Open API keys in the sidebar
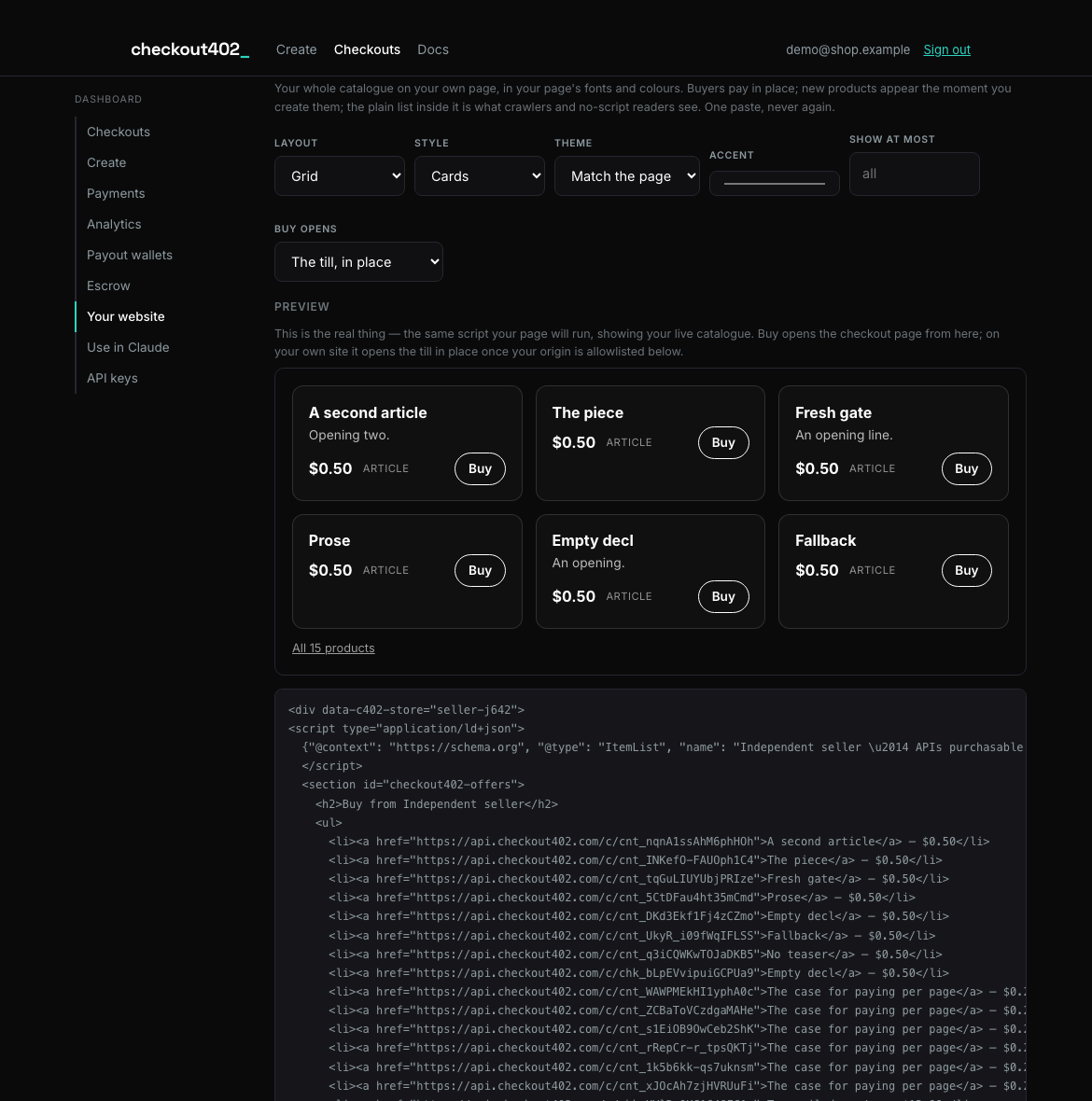This screenshot has width=1092, height=1101. [x=112, y=379]
